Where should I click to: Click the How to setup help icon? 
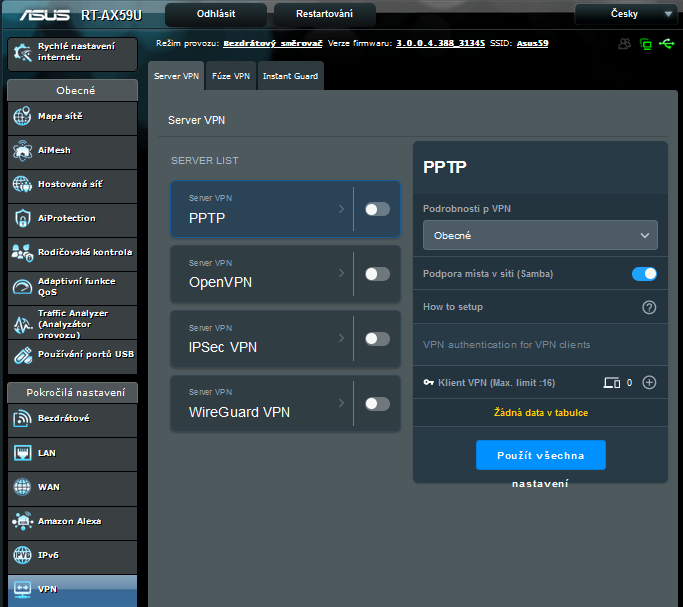(x=648, y=307)
